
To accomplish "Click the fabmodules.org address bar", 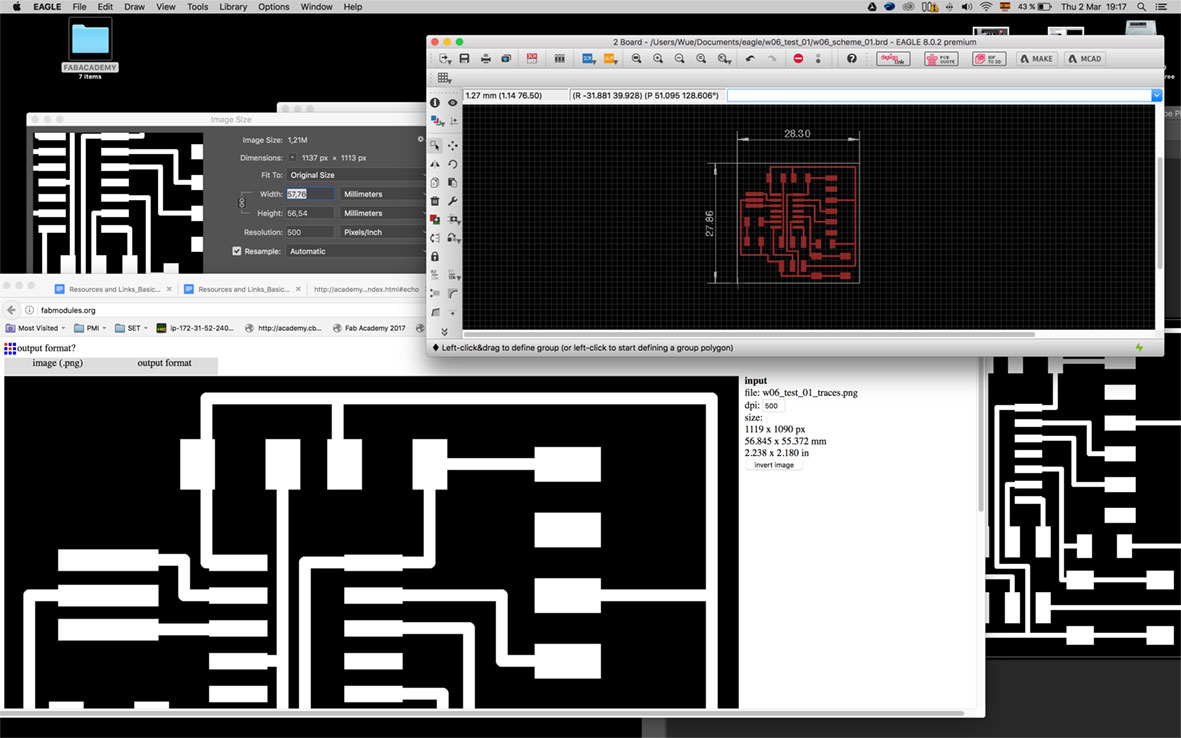I will (x=226, y=310).
